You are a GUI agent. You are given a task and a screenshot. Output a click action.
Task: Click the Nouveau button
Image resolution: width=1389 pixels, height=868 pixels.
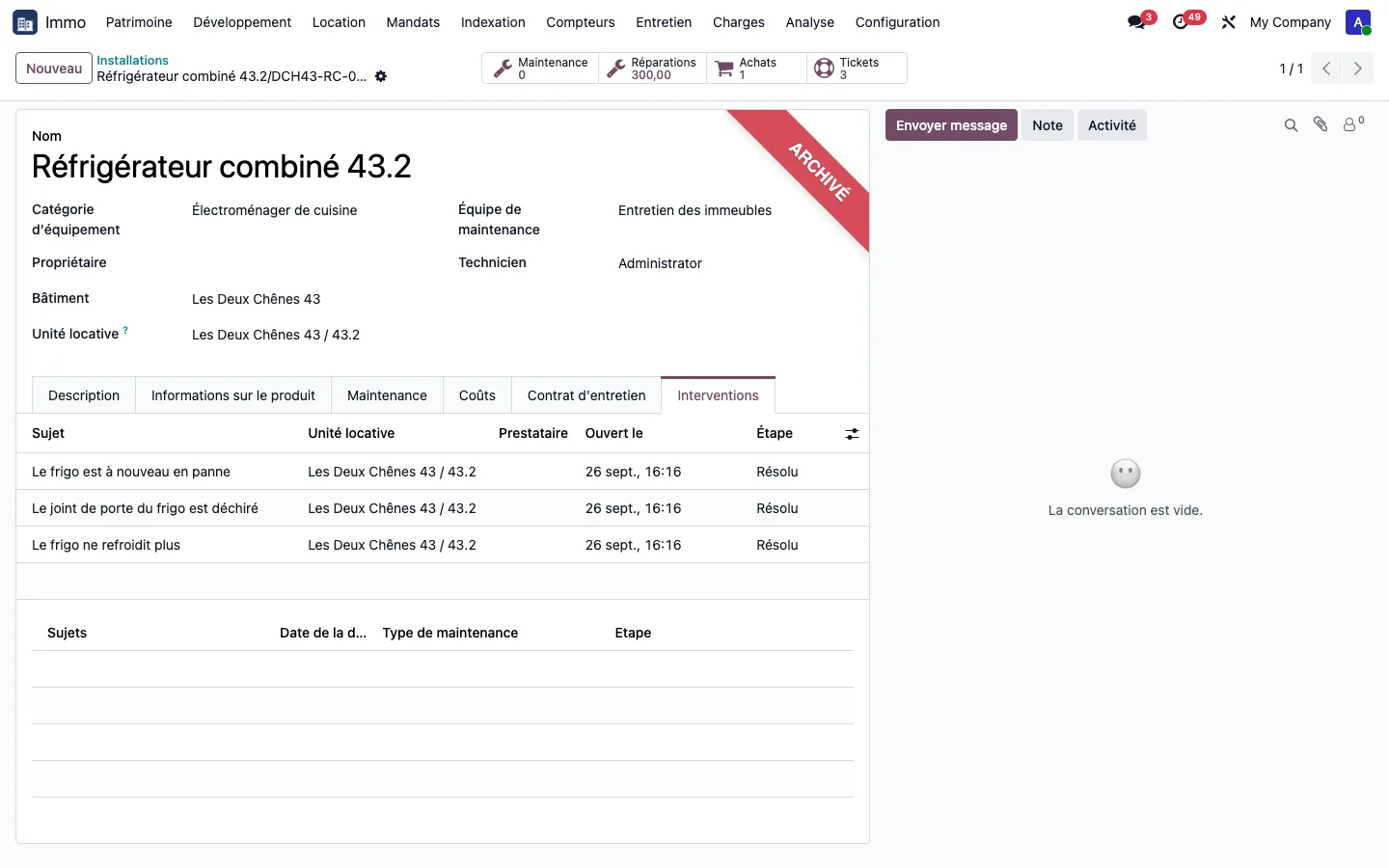(54, 68)
